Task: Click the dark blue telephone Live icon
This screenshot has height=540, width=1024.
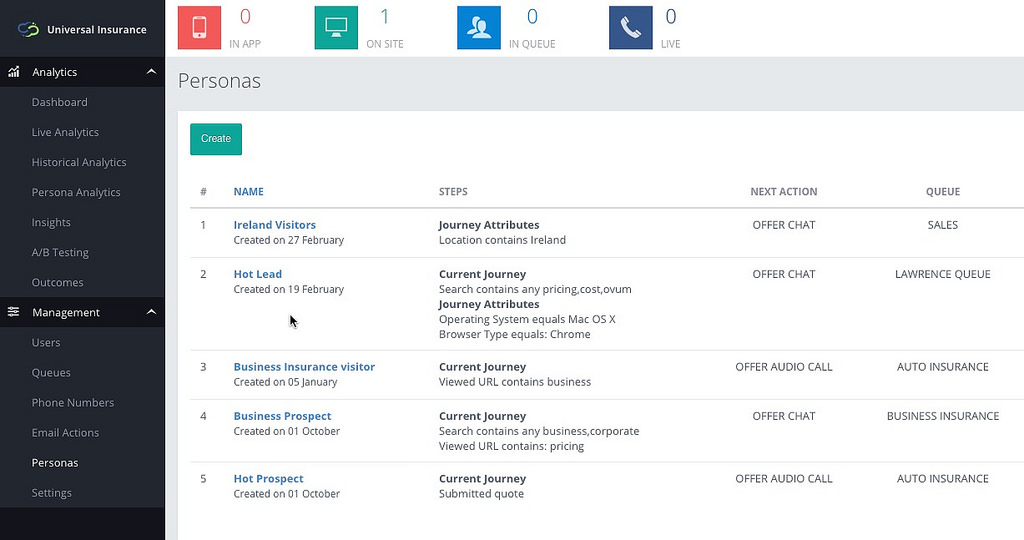Action: [630, 27]
